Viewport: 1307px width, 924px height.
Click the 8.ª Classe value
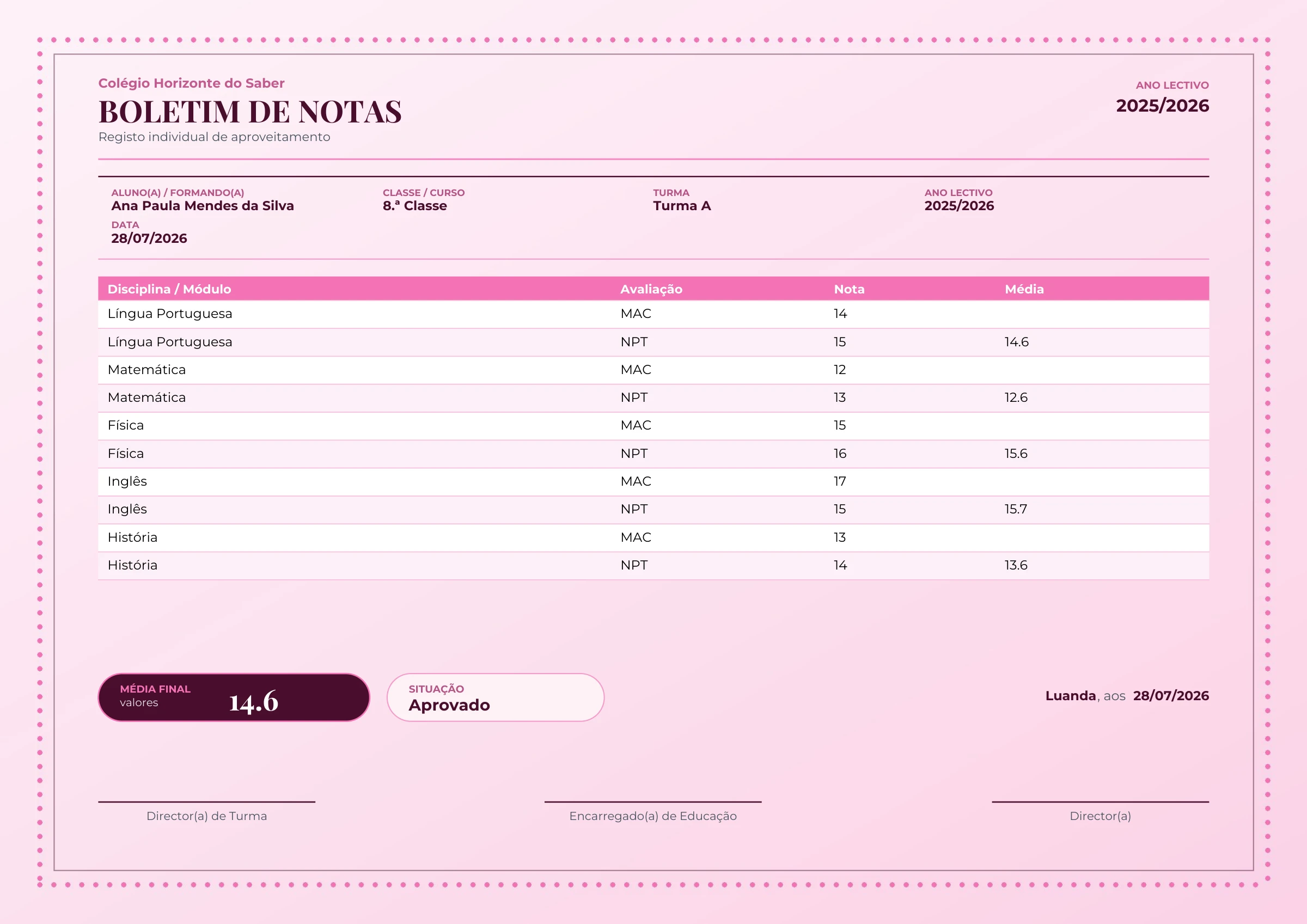[x=415, y=206]
